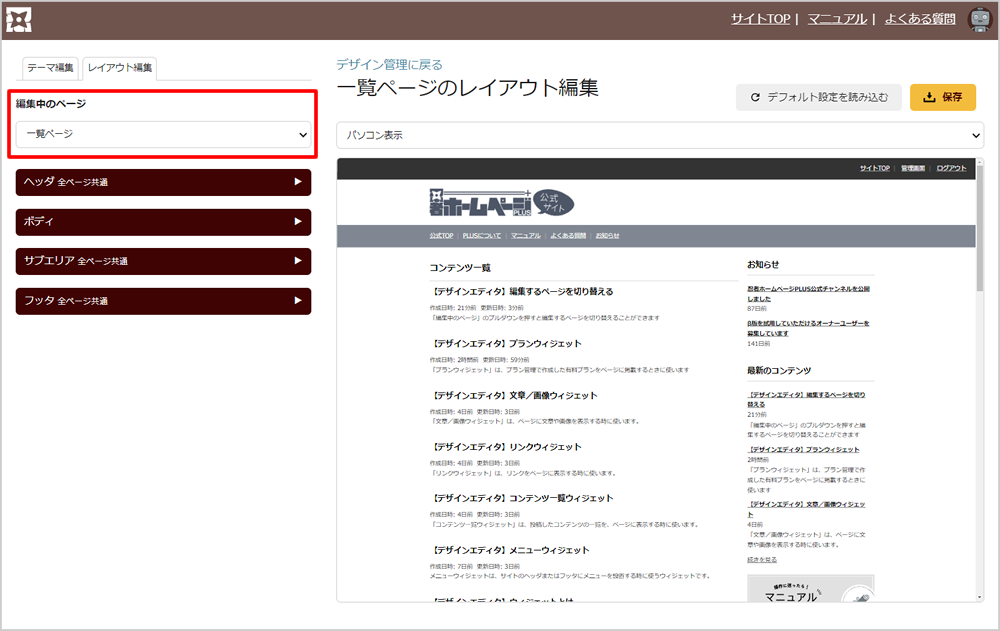Open よくある質問 link in top header
Viewport: 1000px width, 631px height.
pyautogui.click(x=919, y=19)
